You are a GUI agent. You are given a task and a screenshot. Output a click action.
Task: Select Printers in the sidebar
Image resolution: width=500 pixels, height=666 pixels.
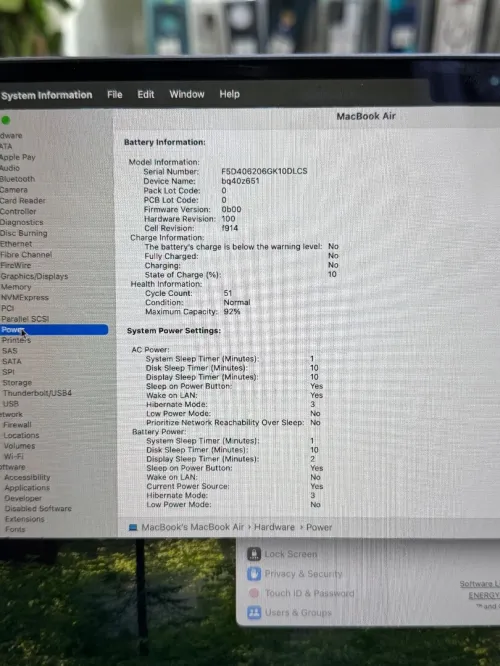[x=16, y=340]
